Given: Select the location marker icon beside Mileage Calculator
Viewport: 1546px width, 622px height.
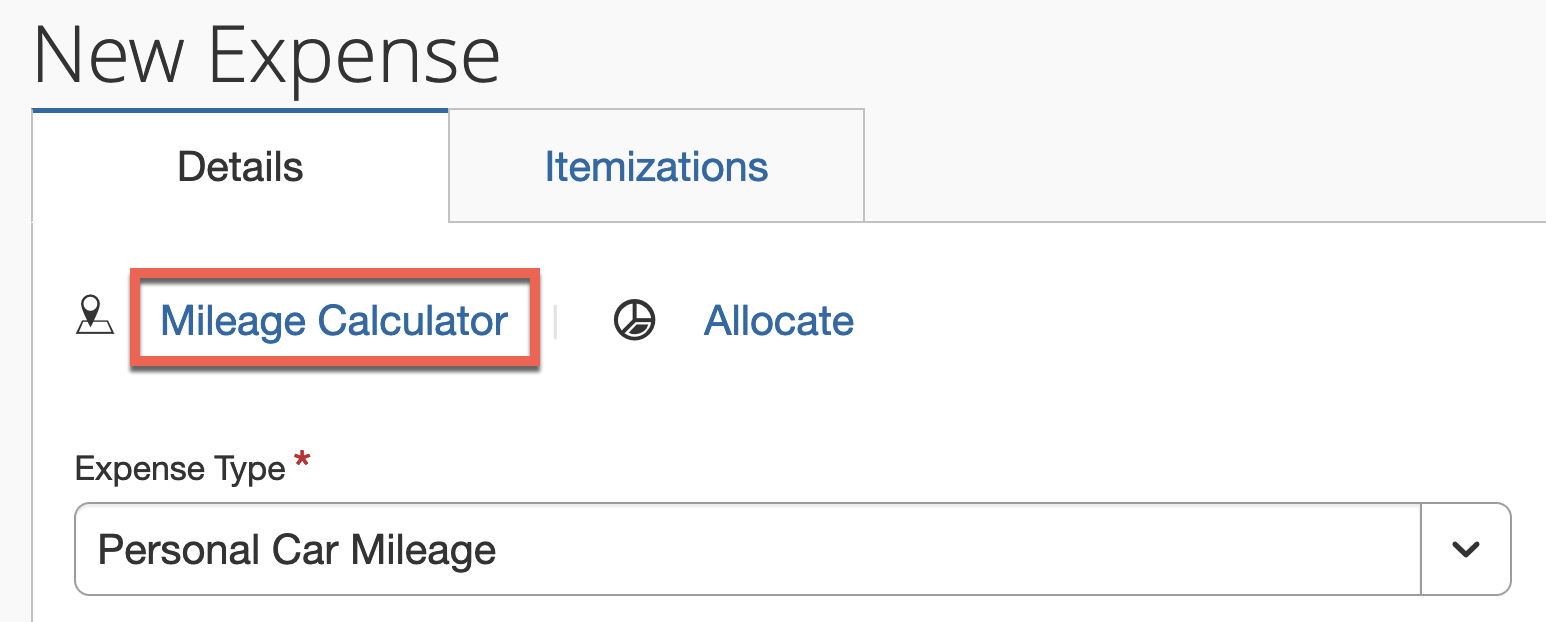Looking at the screenshot, I should coord(95,318).
